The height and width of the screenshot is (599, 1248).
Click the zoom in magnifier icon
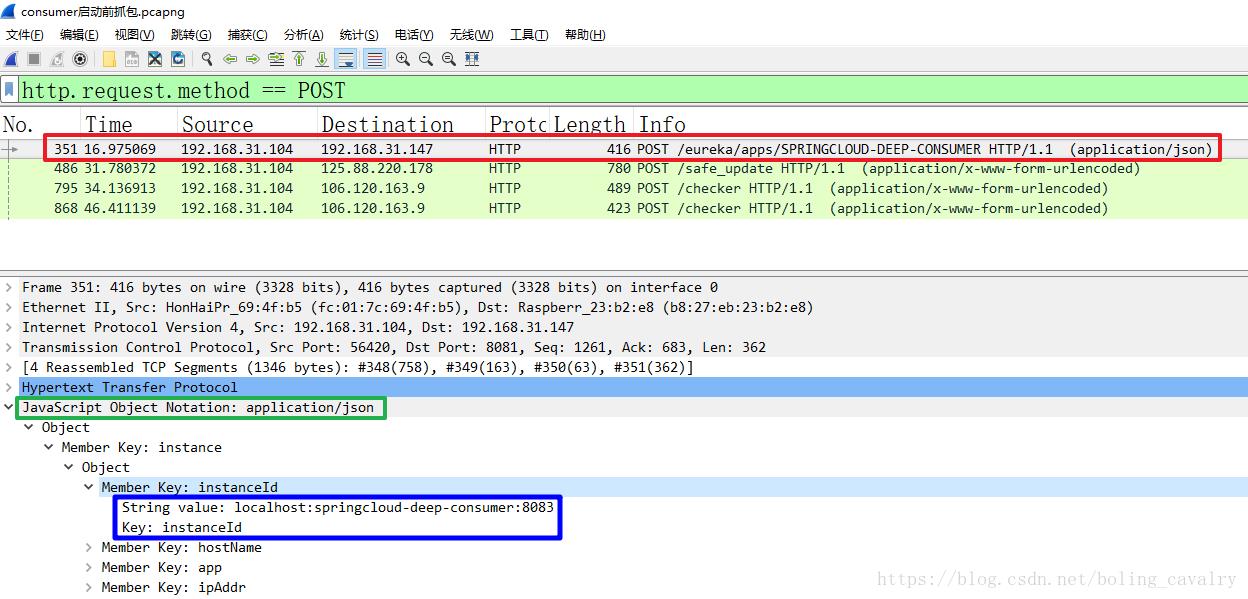tap(403, 59)
